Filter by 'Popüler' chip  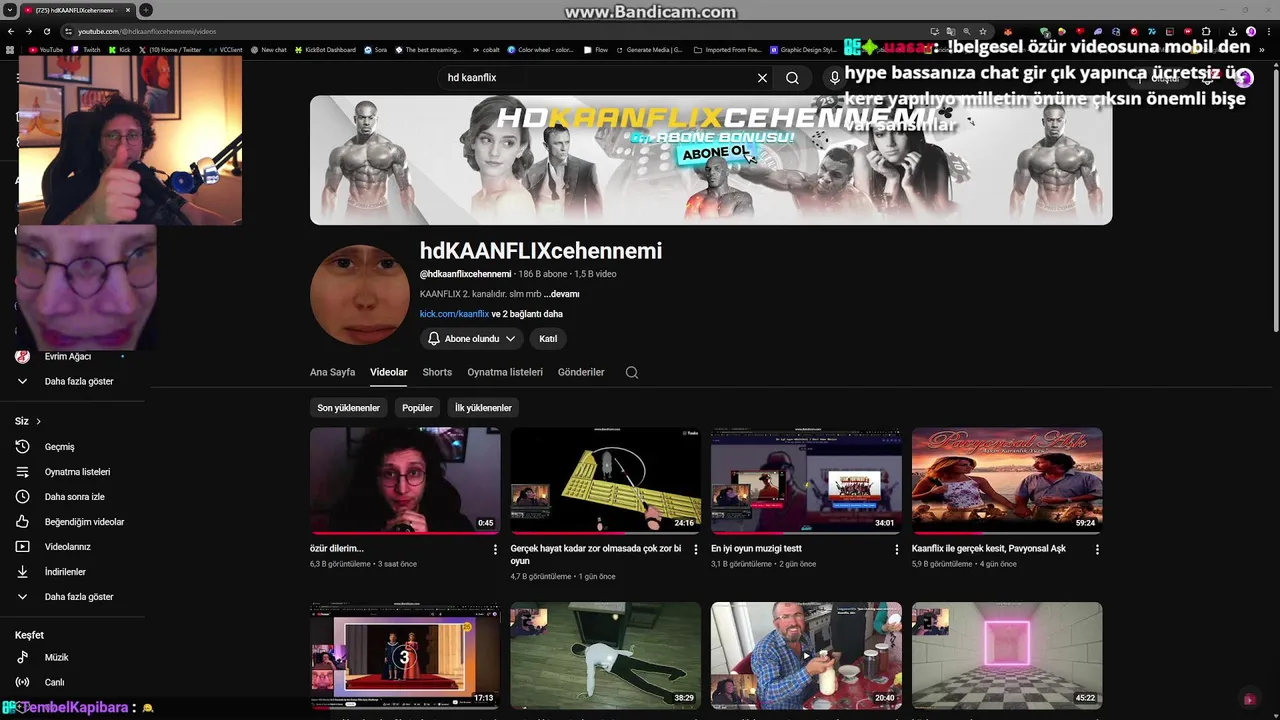[x=417, y=408]
